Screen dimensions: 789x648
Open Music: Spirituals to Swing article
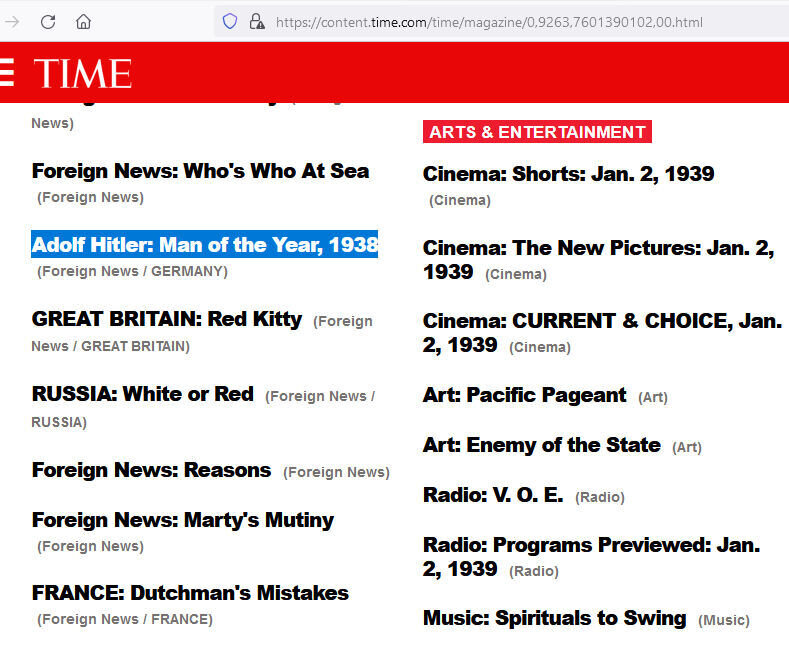click(555, 618)
